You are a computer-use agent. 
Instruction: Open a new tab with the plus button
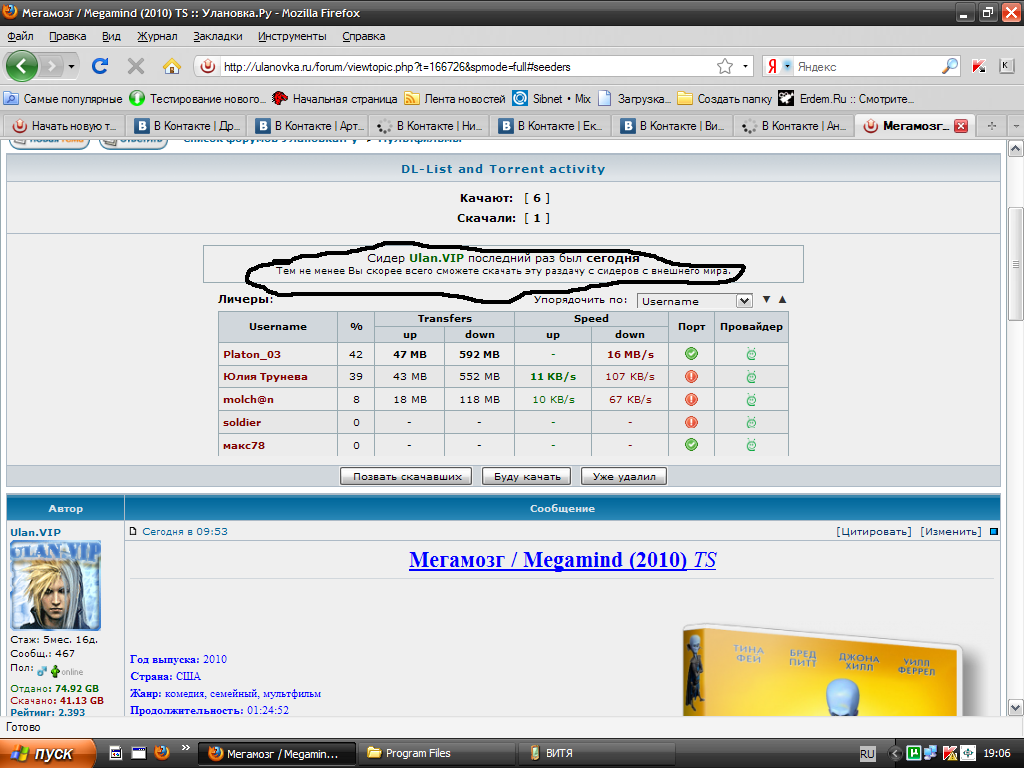[992, 126]
